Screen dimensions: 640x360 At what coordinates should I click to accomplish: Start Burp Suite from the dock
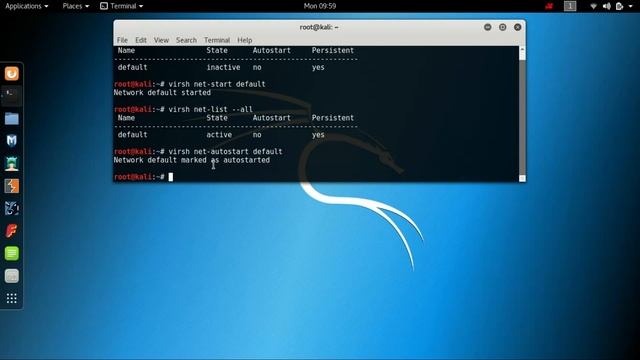click(x=12, y=186)
